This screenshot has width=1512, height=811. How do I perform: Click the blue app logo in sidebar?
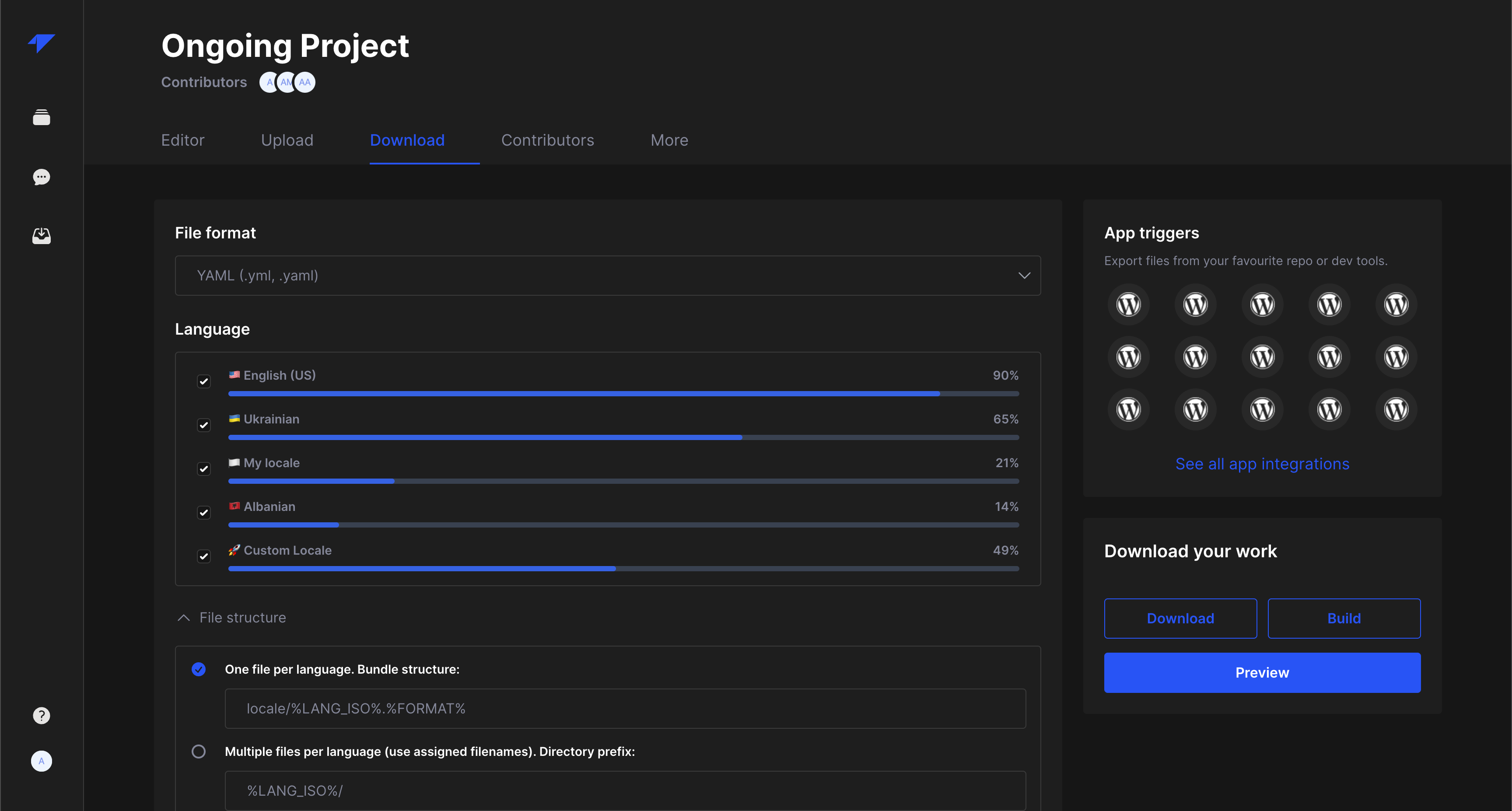click(x=41, y=43)
